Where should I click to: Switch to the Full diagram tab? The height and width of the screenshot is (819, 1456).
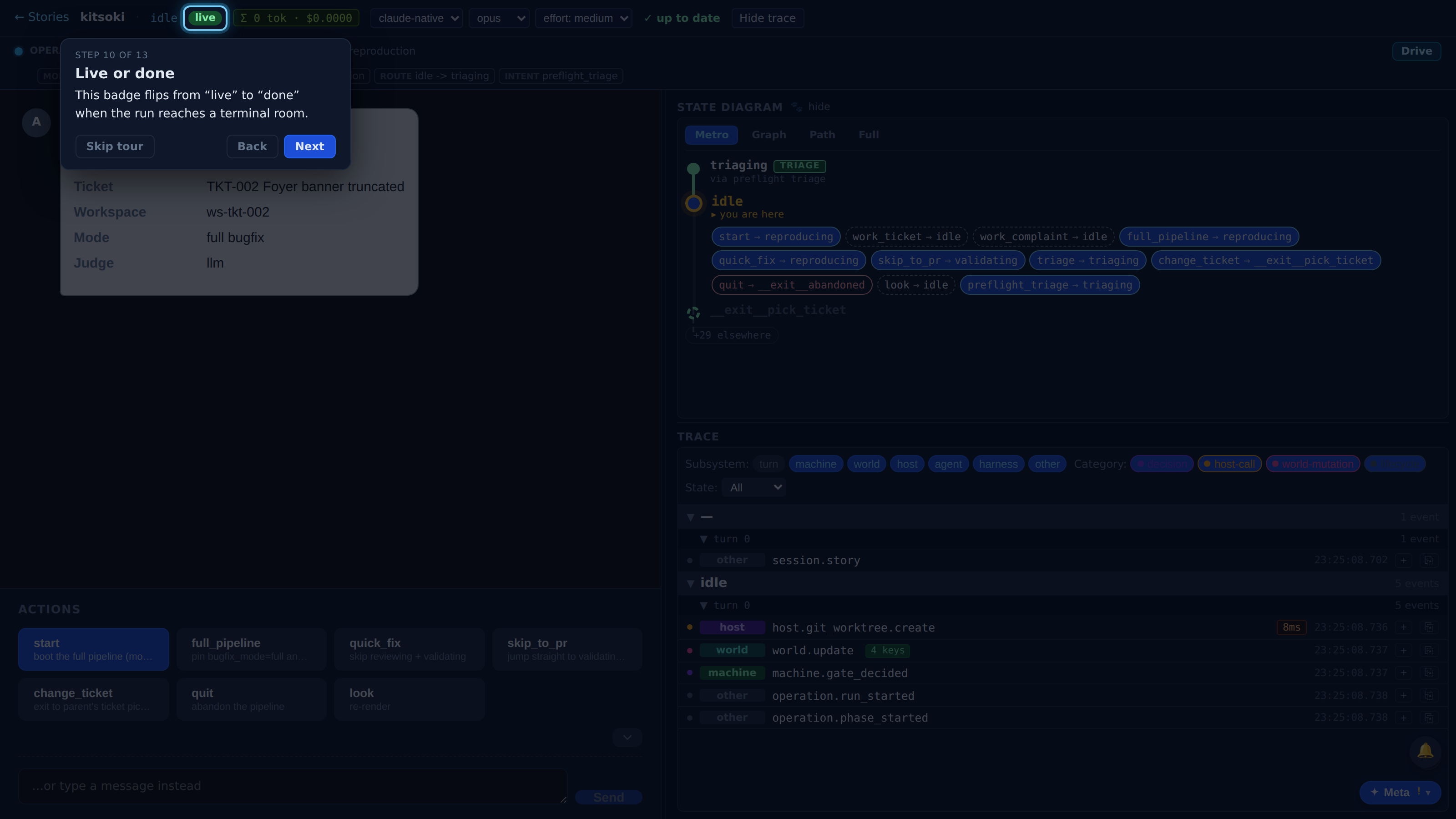[x=868, y=135]
